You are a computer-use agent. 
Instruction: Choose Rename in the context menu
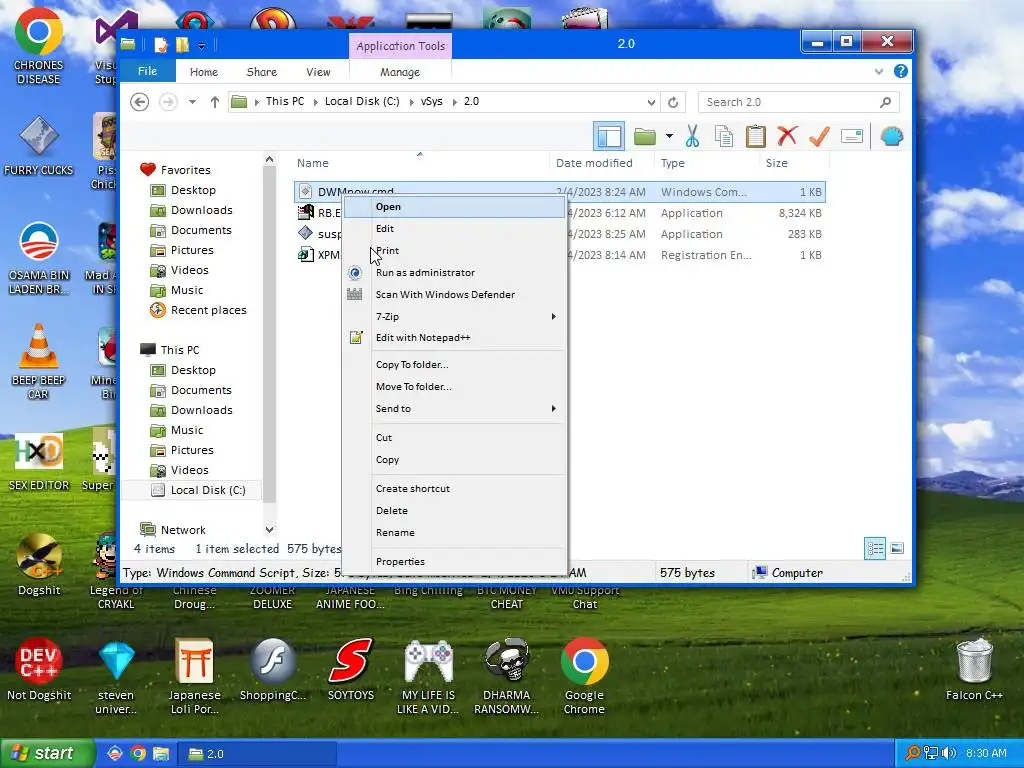click(454, 533)
